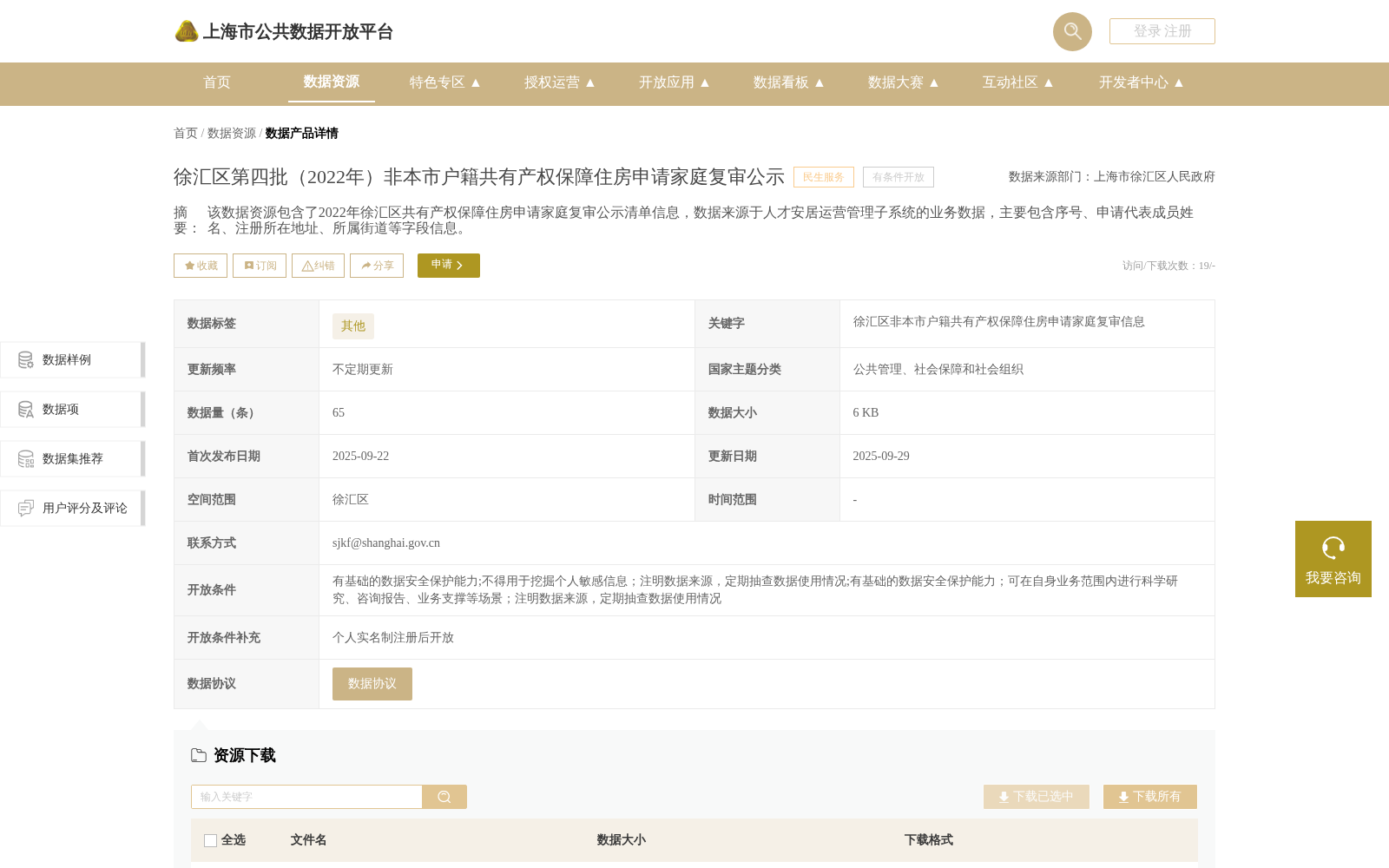Screen dimensions: 1389x868
Task: Click the 数据协议 button
Action: 372,684
